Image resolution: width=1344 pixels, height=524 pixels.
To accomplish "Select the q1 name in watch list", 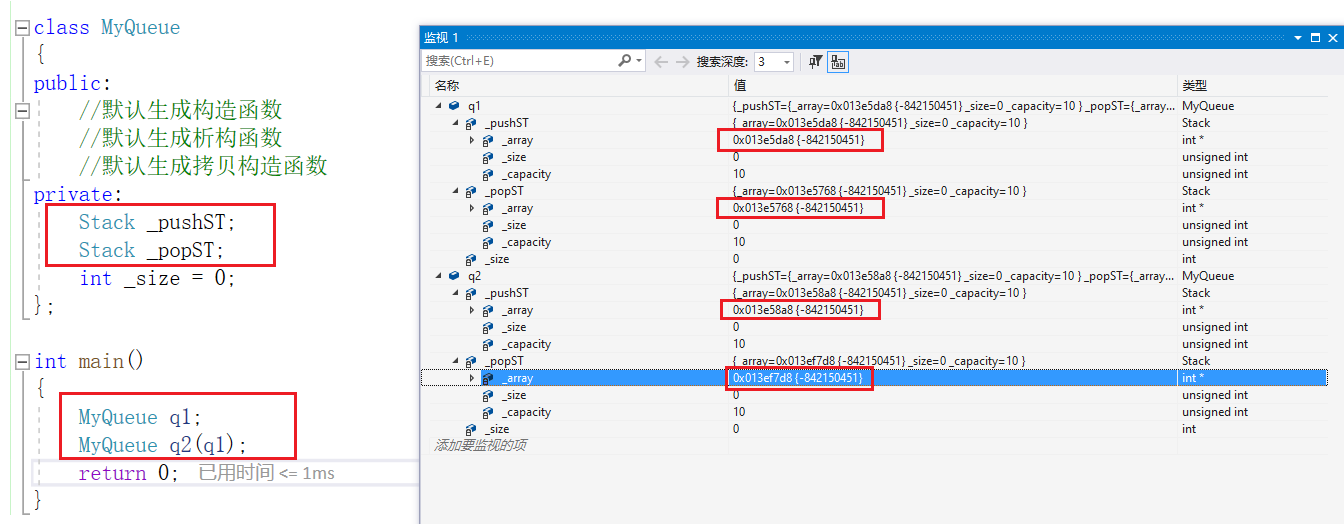I will 473,106.
